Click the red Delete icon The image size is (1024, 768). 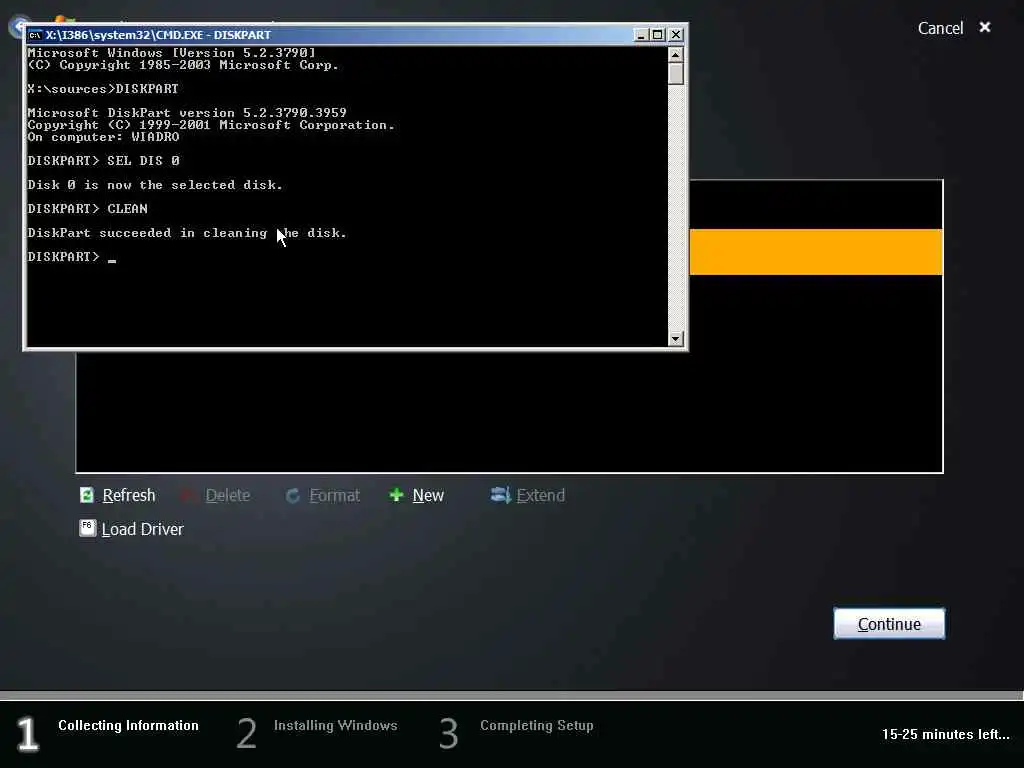point(189,496)
